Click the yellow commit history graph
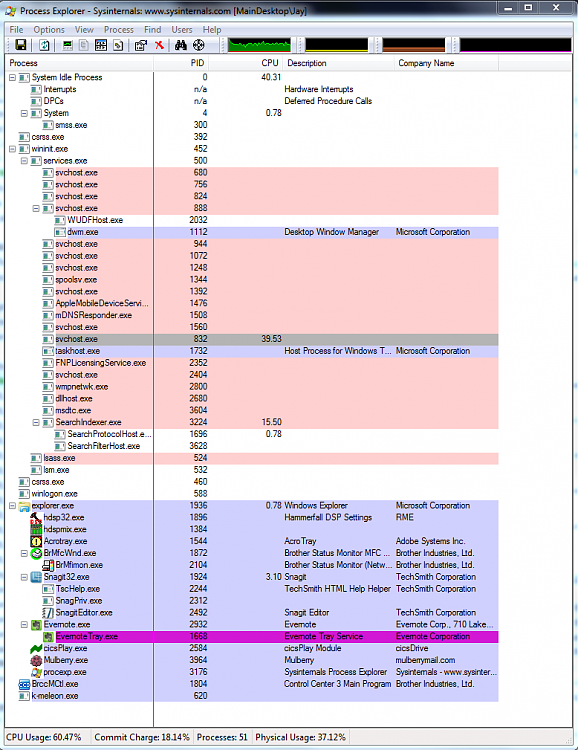The image size is (578, 750). (x=337, y=45)
